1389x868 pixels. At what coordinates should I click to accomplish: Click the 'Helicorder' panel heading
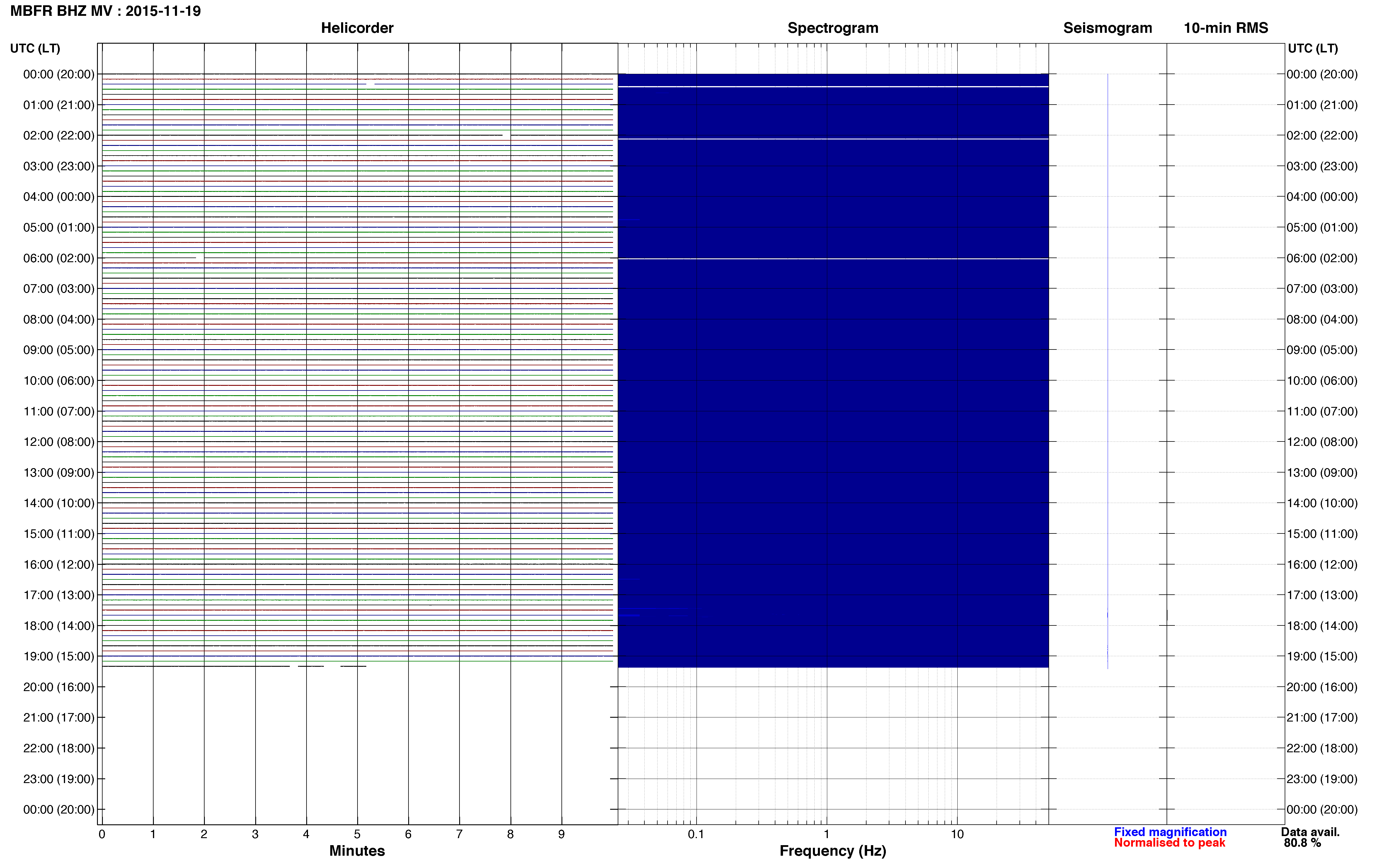(357, 28)
